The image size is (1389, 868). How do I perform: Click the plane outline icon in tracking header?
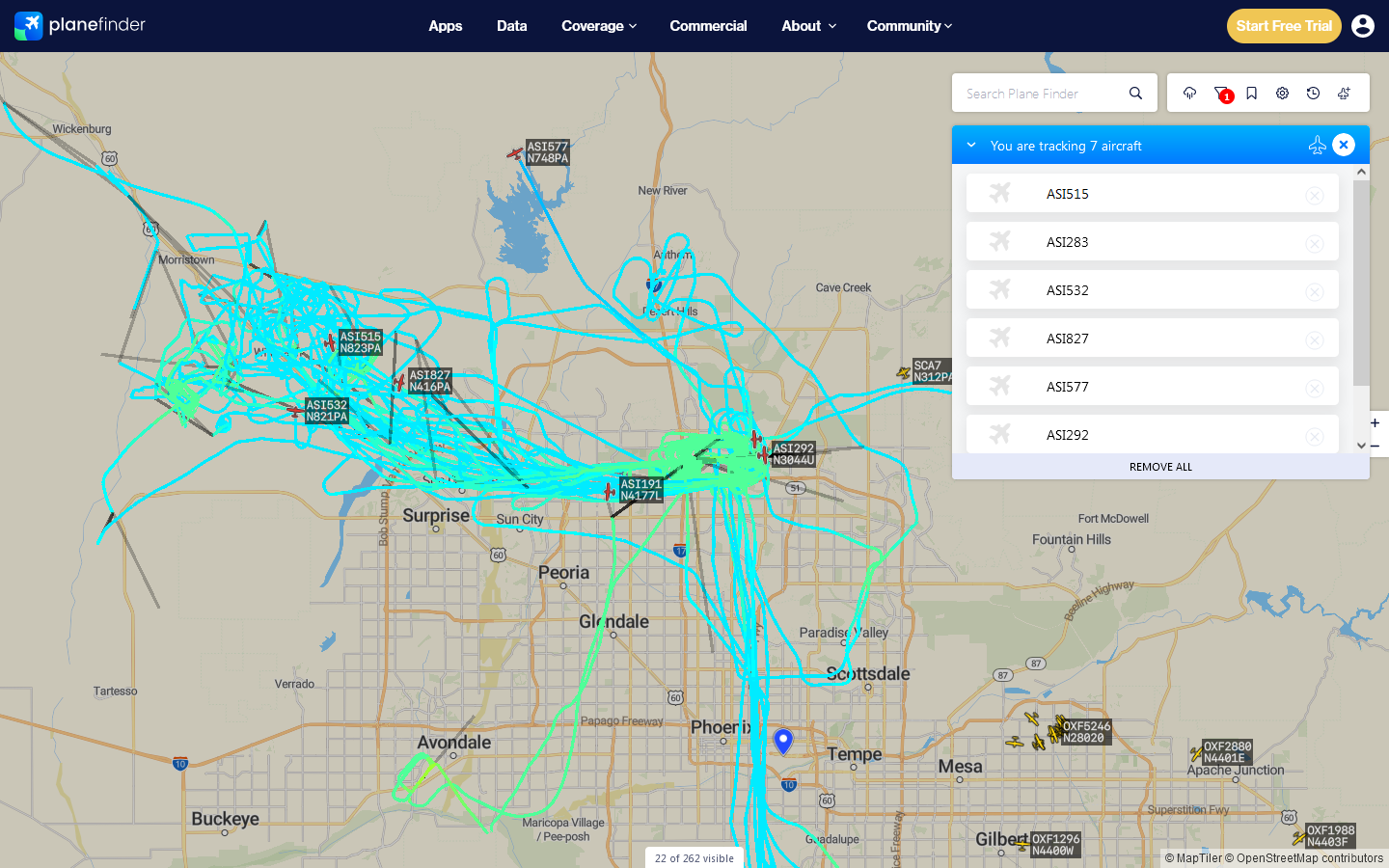coord(1317,145)
